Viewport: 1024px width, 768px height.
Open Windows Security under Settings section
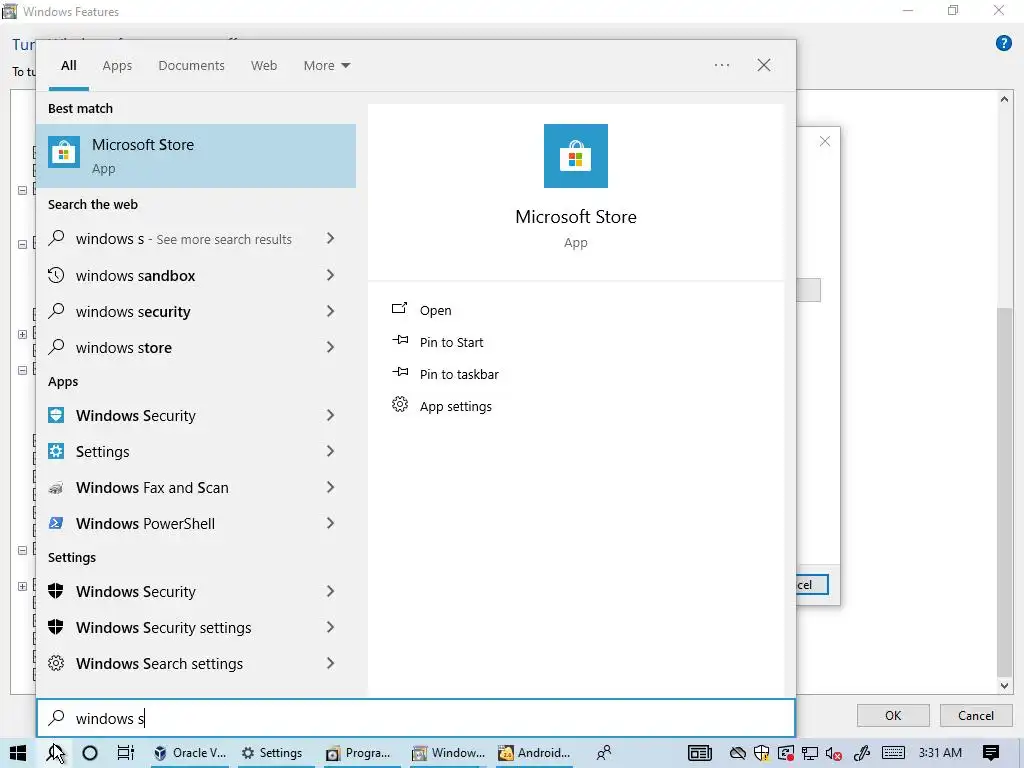(x=196, y=591)
